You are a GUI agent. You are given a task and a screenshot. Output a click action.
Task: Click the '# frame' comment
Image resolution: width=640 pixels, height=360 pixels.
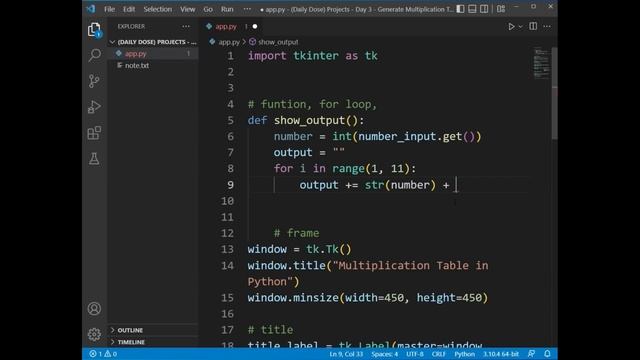297,233
